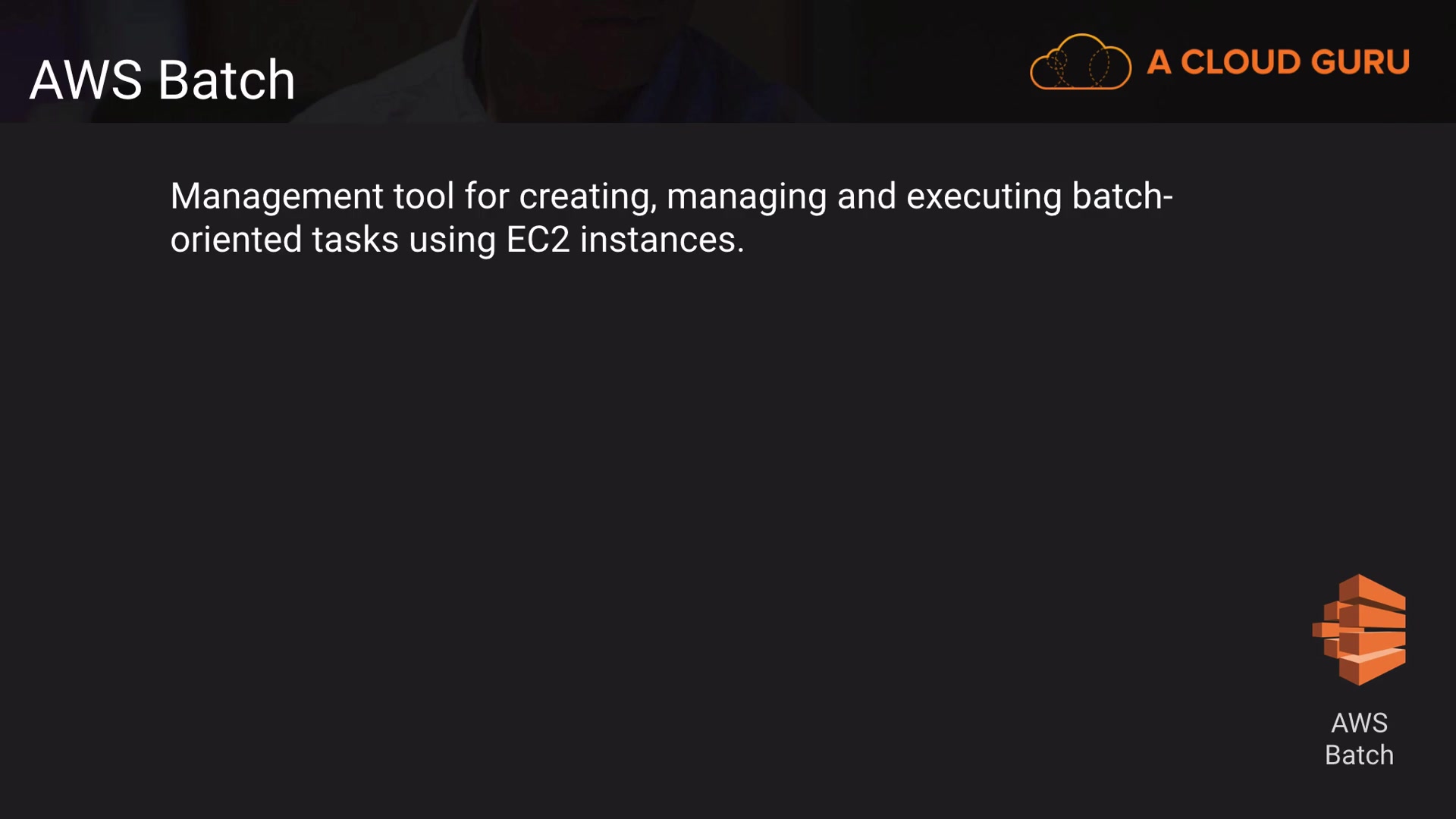Select the "A CLOUD GURU" brand text
The width and height of the screenshot is (1456, 819).
pyautogui.click(x=1278, y=62)
